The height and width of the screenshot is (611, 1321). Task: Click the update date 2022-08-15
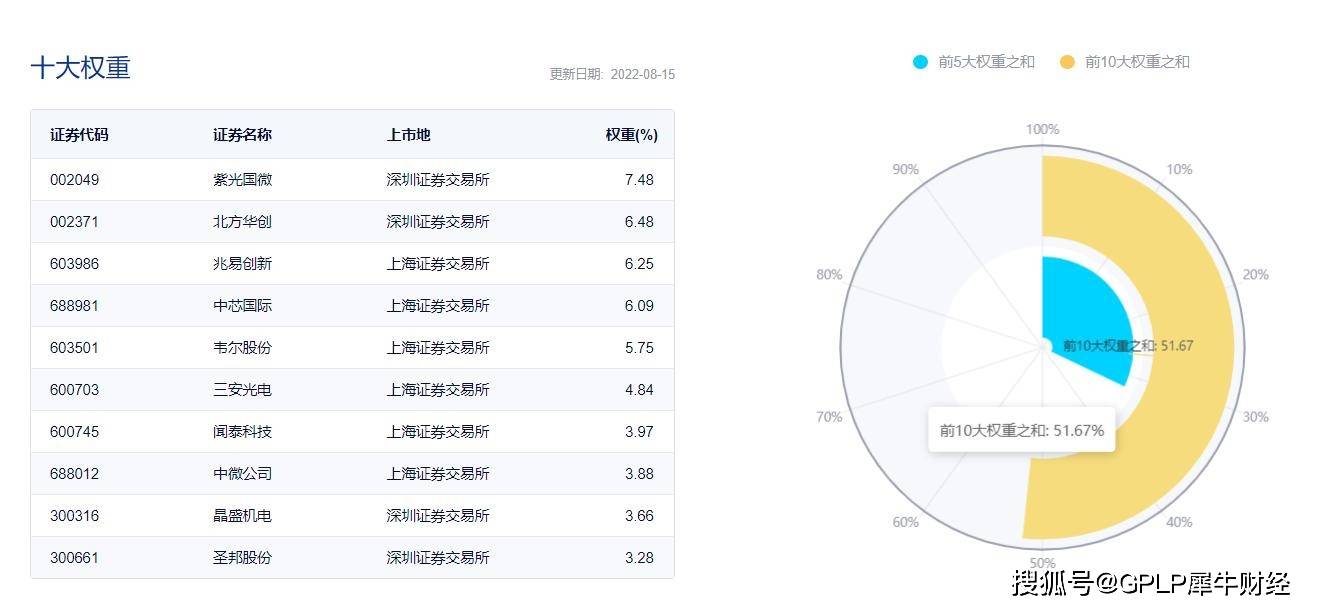click(x=643, y=75)
